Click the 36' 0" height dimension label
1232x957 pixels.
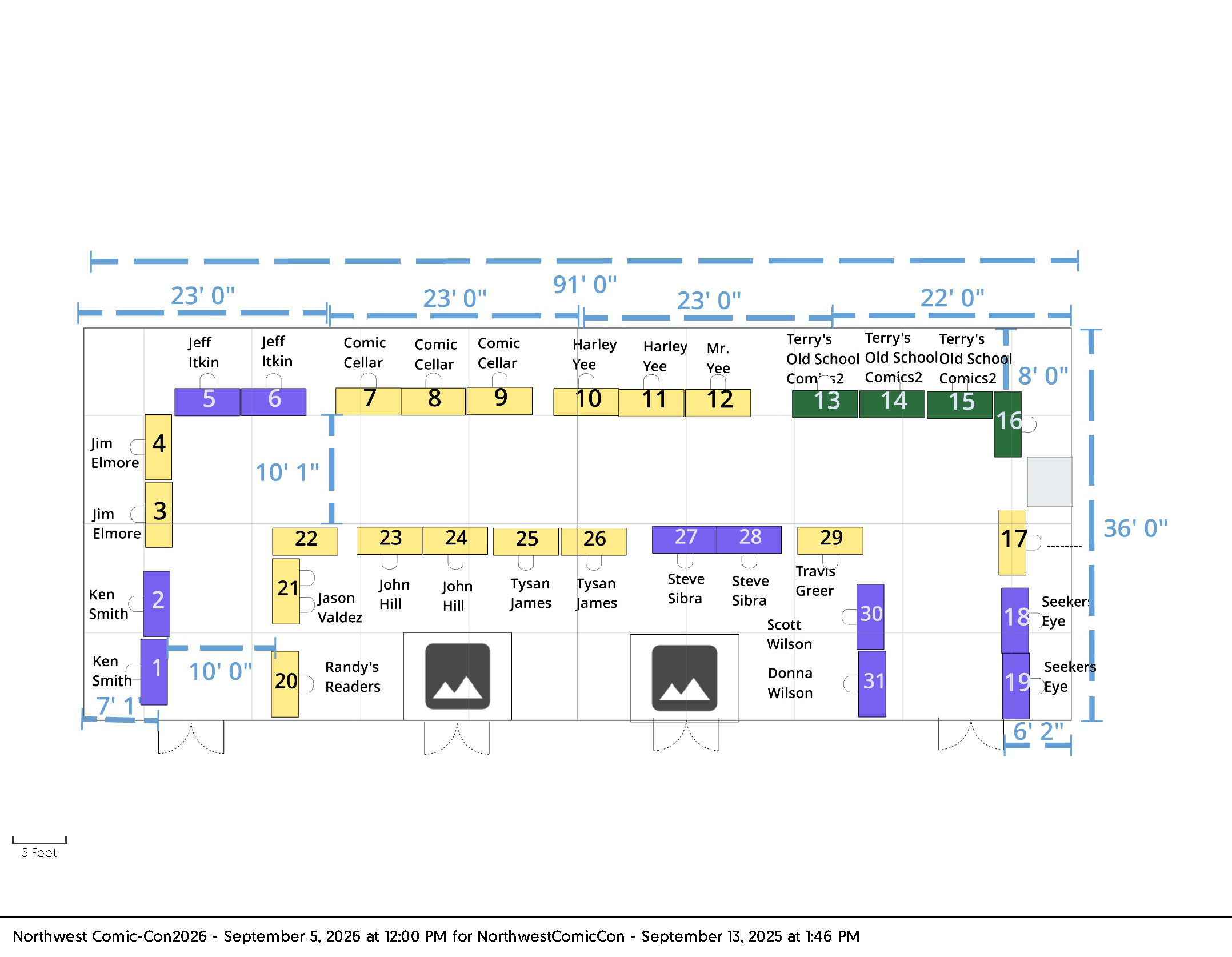click(1135, 528)
